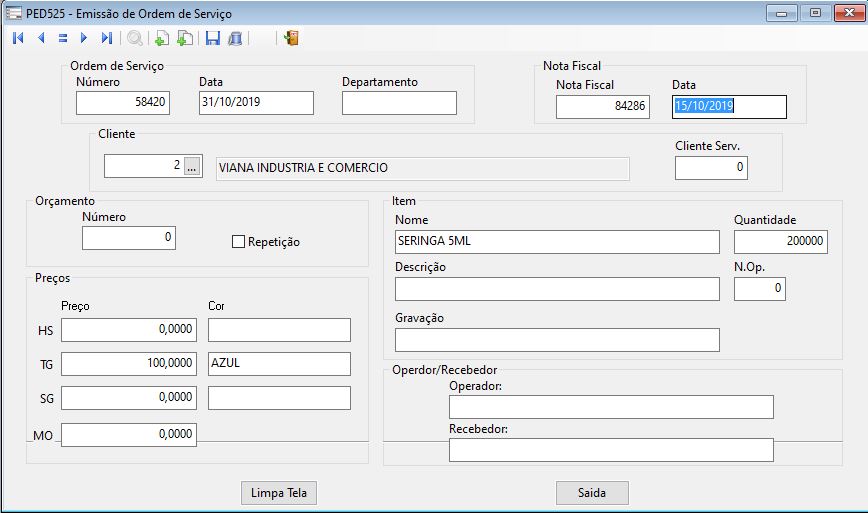Add a new record with first plus-page icon
Viewport: 868px width, 513px height.
tap(161, 38)
